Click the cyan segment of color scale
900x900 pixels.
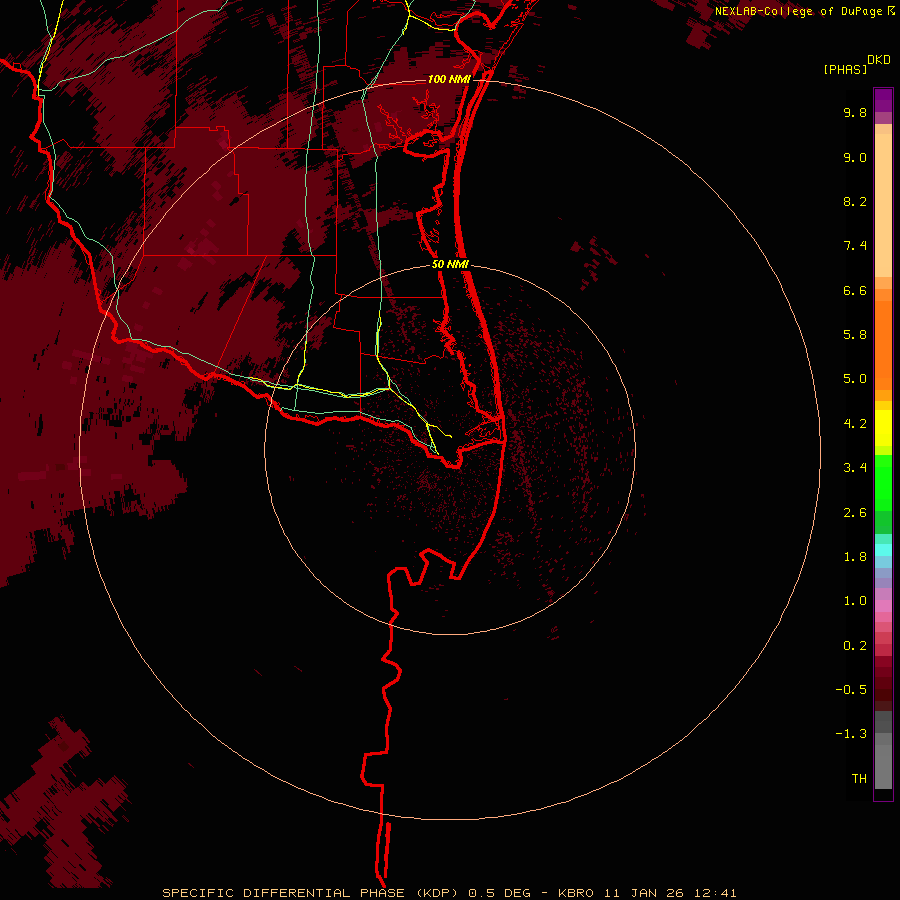[x=883, y=550]
